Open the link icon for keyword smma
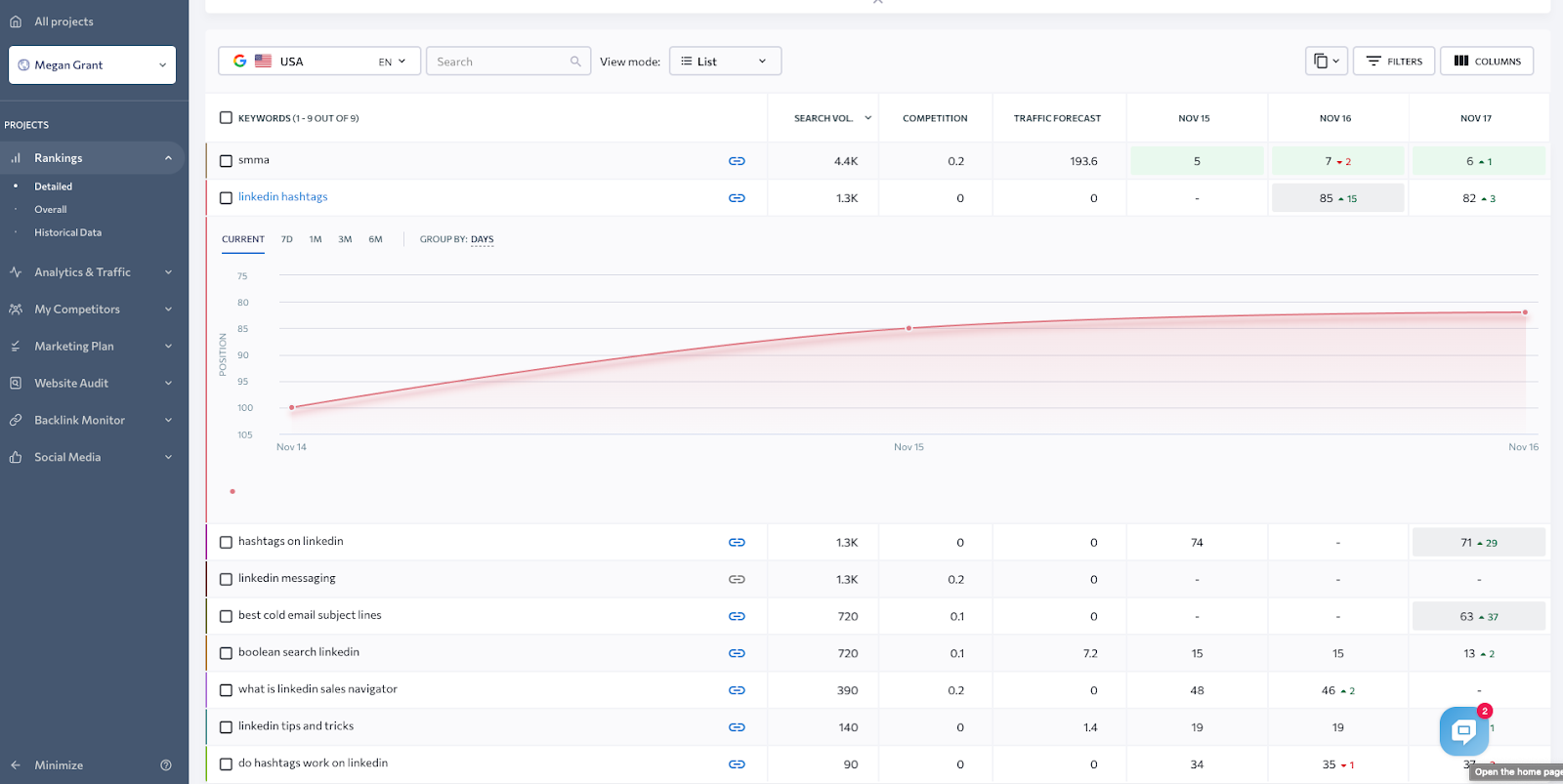 [737, 161]
